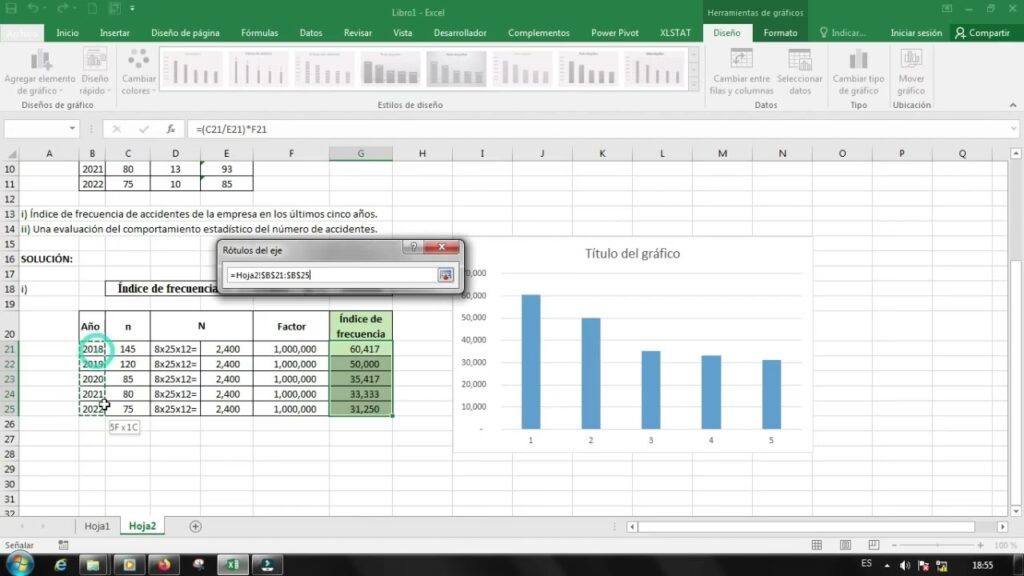Screen dimensions: 1024x576
Task: Click Iniciar sesión
Action: (916, 33)
